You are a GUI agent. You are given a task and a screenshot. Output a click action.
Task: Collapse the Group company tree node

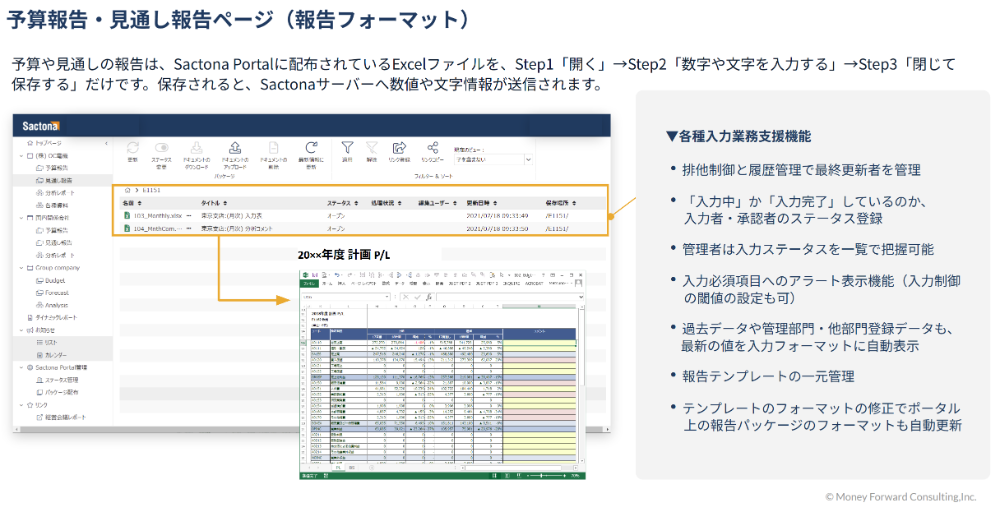coord(21,268)
